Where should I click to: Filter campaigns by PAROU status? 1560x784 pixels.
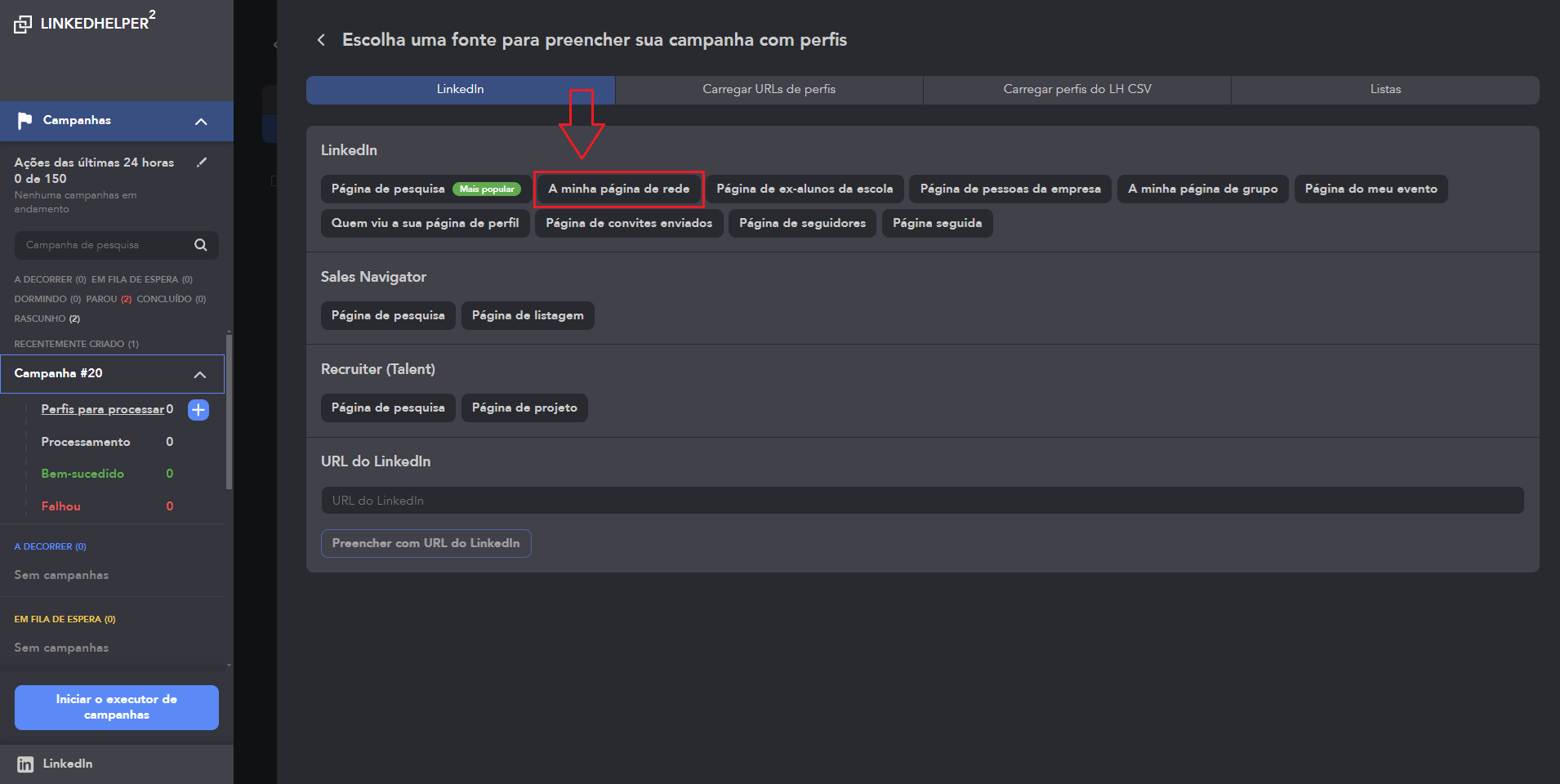click(102, 300)
